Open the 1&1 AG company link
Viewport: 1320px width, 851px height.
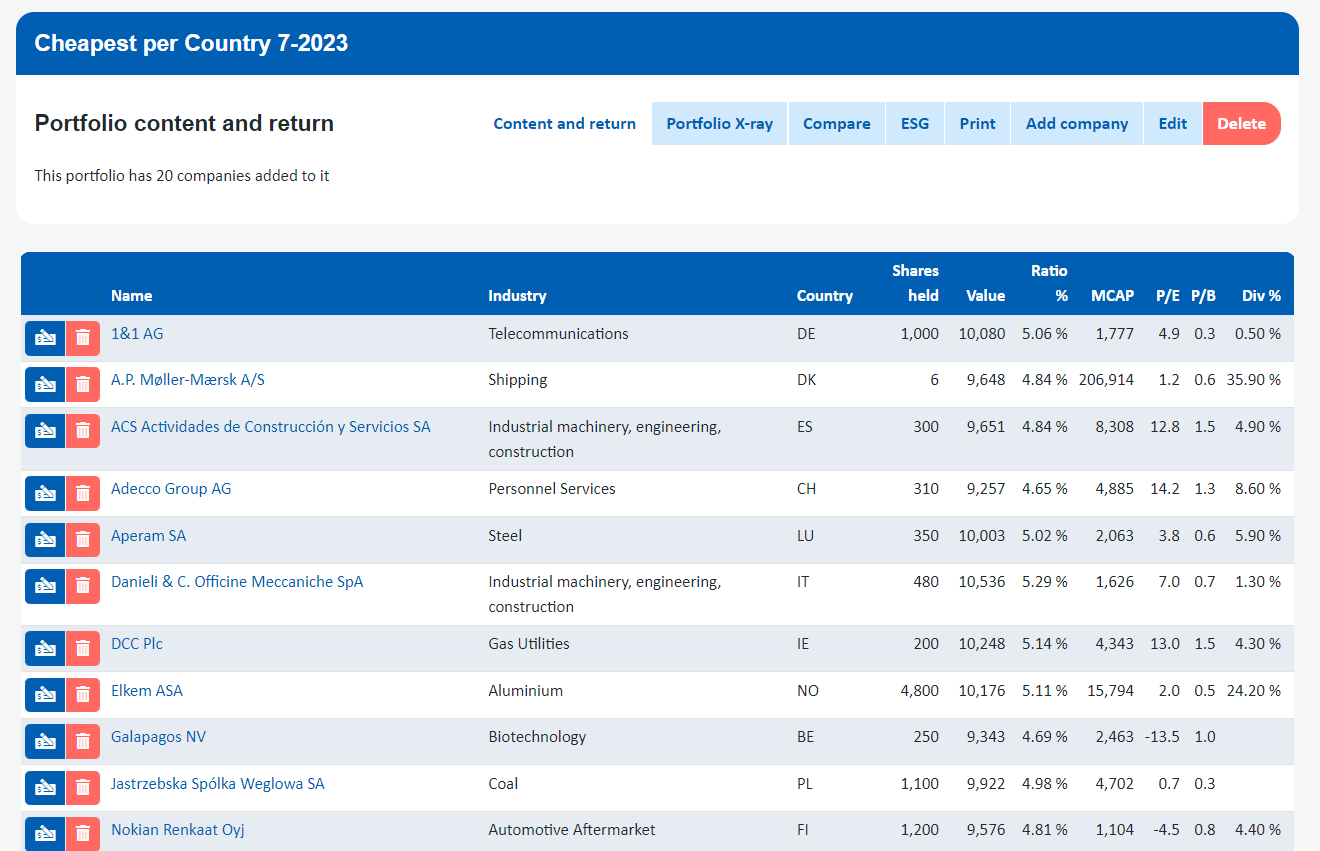[137, 334]
